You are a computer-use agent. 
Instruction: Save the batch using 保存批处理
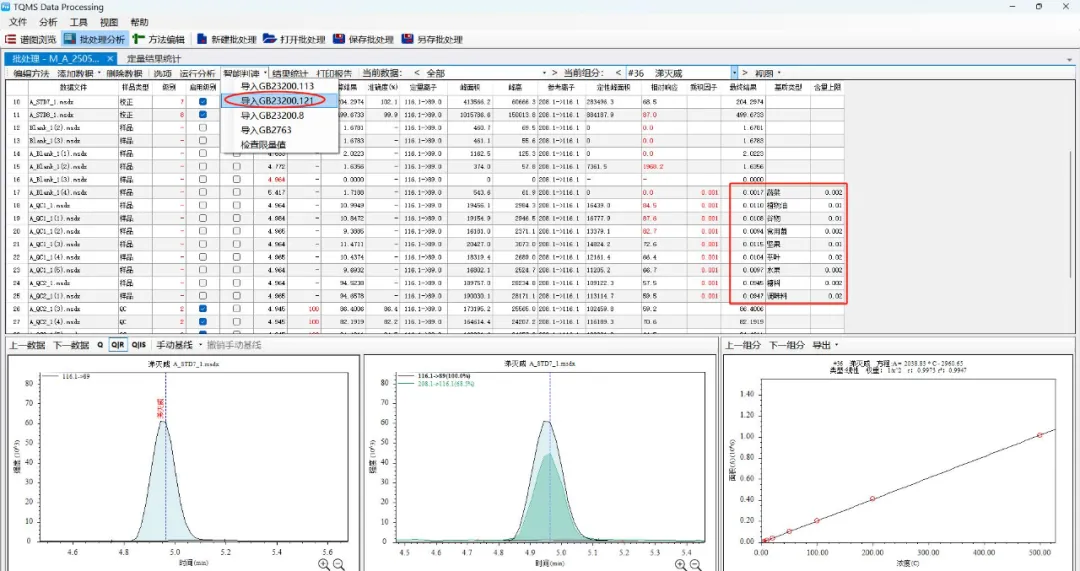pos(363,39)
